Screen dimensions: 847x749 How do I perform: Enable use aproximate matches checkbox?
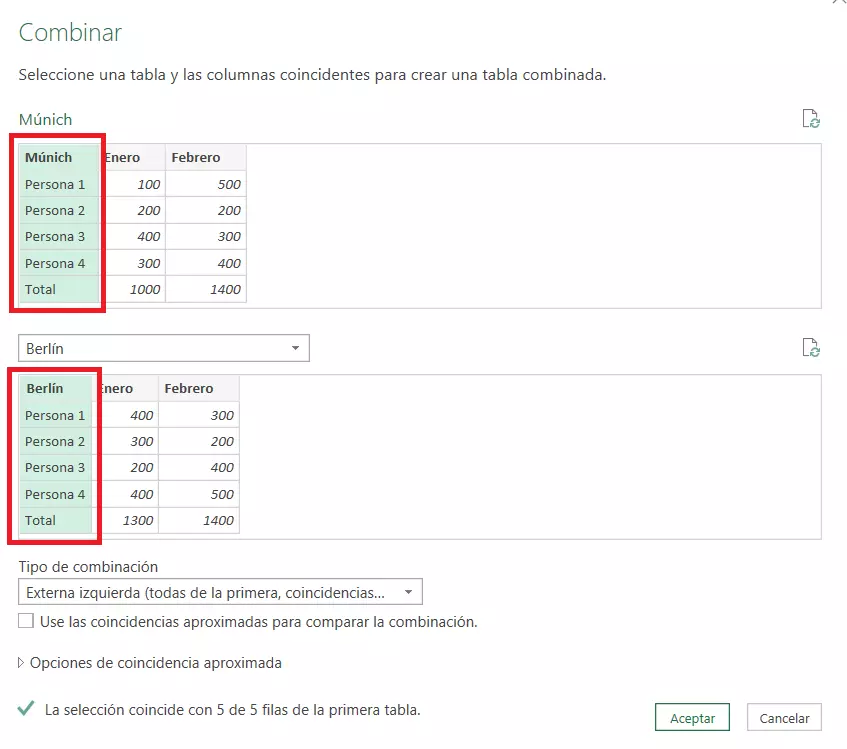(24, 622)
